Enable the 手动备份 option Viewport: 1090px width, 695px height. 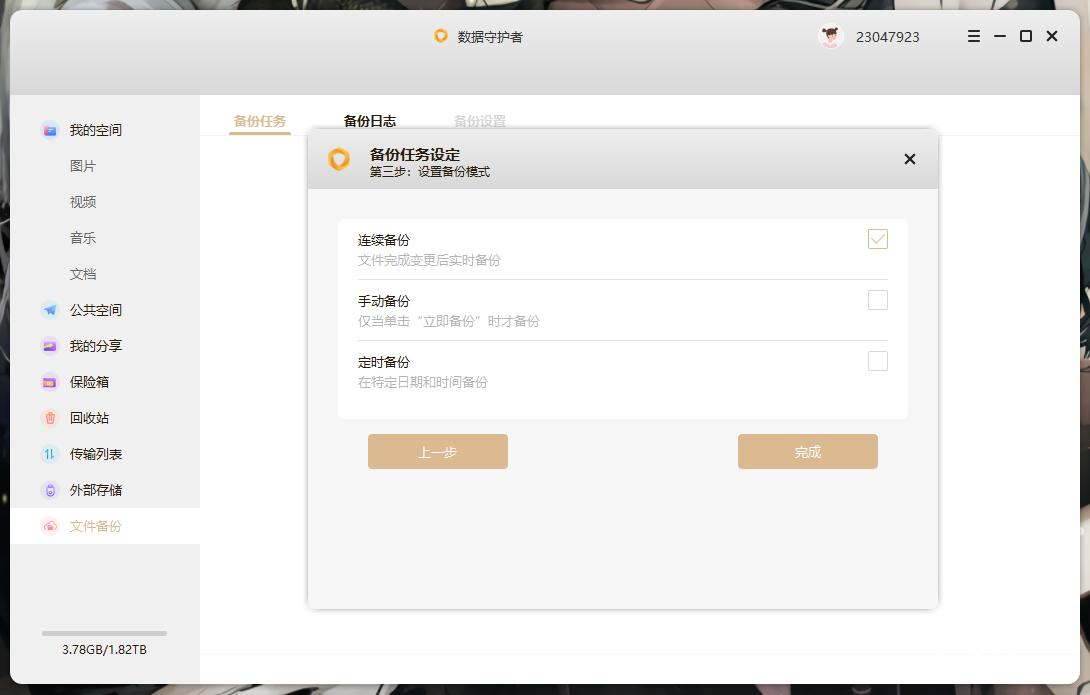[x=878, y=300]
